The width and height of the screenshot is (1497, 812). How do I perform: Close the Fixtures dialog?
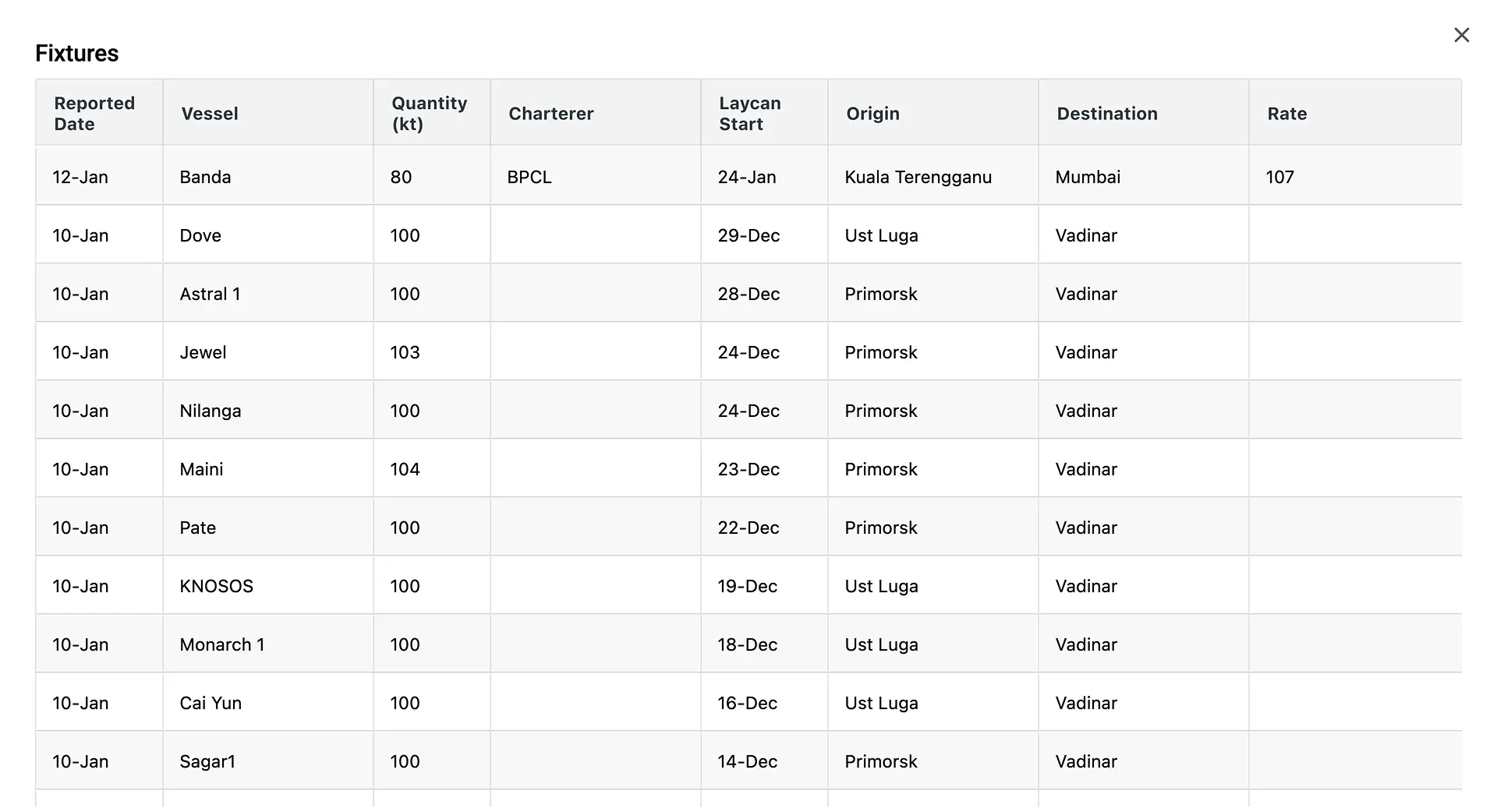1461,34
